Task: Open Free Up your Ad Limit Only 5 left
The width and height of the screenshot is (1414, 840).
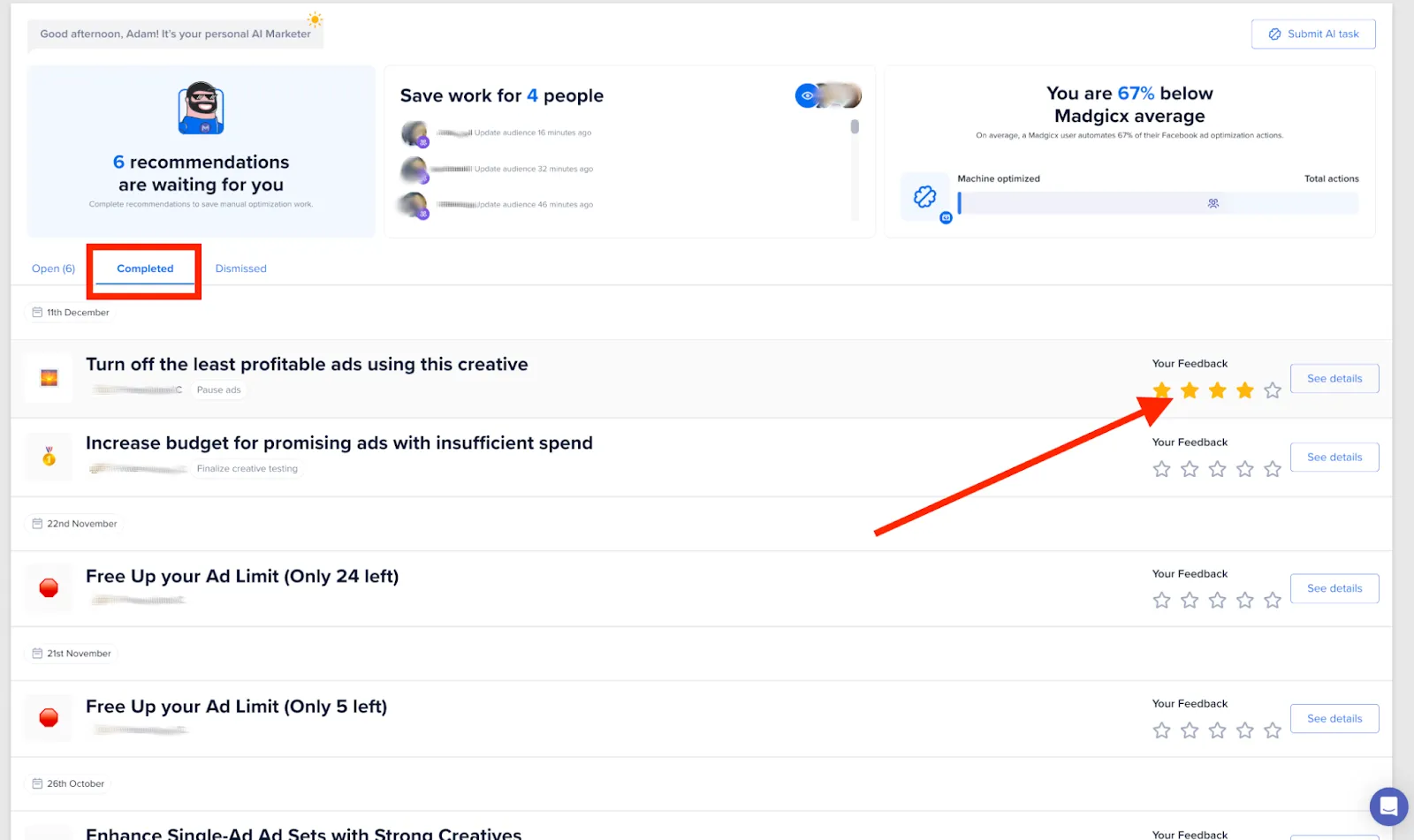Action: pyautogui.click(x=236, y=707)
